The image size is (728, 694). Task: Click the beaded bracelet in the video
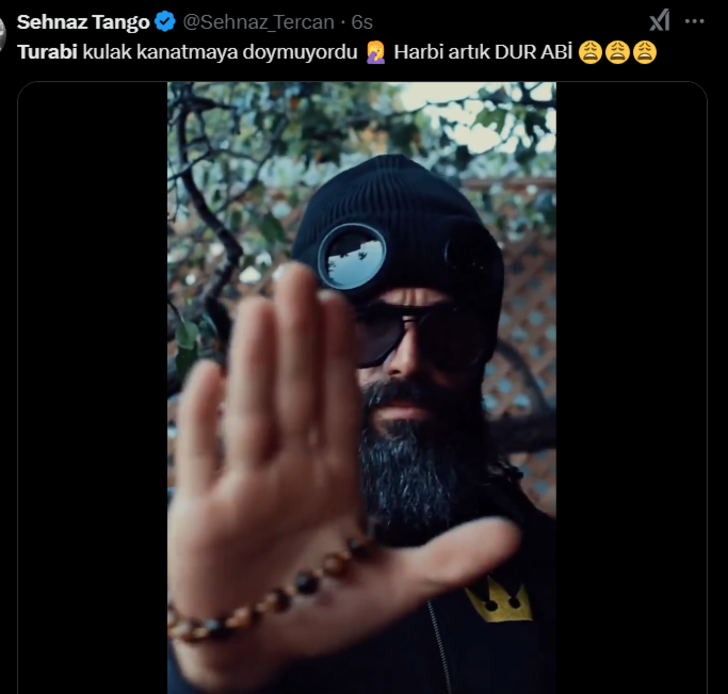pyautogui.click(x=270, y=596)
